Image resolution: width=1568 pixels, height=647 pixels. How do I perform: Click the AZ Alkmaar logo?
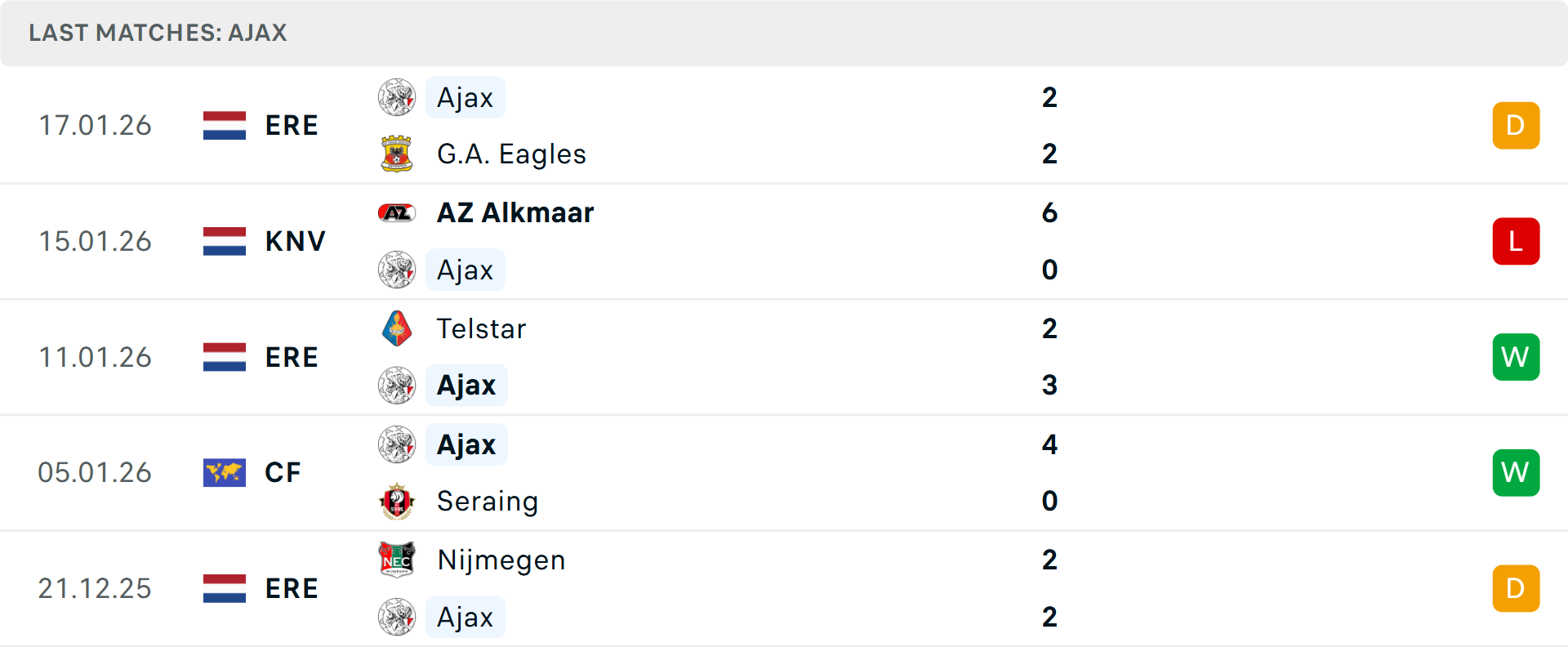(x=397, y=213)
